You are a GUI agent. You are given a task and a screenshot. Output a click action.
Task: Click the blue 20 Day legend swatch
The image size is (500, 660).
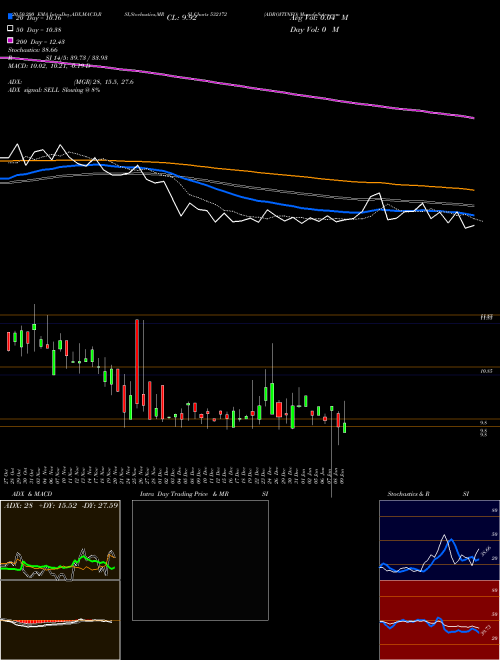(10, 17)
